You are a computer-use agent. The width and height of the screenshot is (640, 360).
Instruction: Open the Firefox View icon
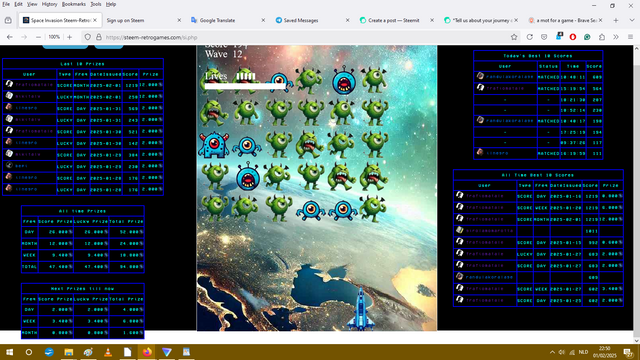click(8, 20)
